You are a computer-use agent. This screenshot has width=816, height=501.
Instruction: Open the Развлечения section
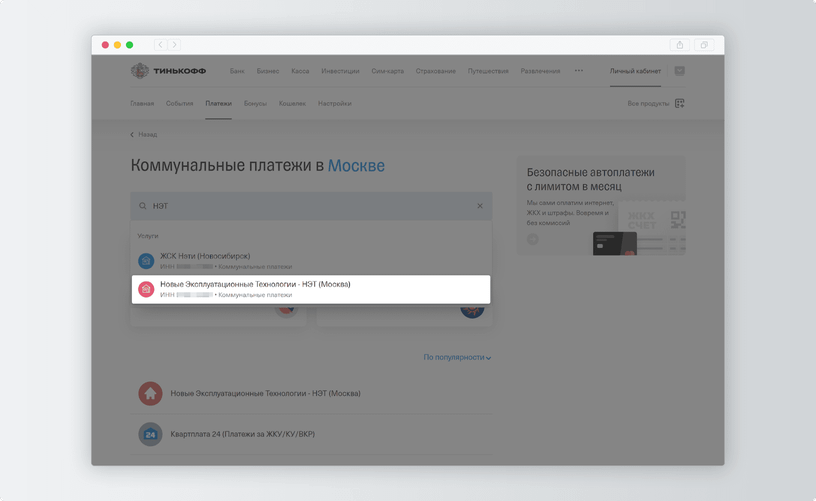click(x=540, y=71)
